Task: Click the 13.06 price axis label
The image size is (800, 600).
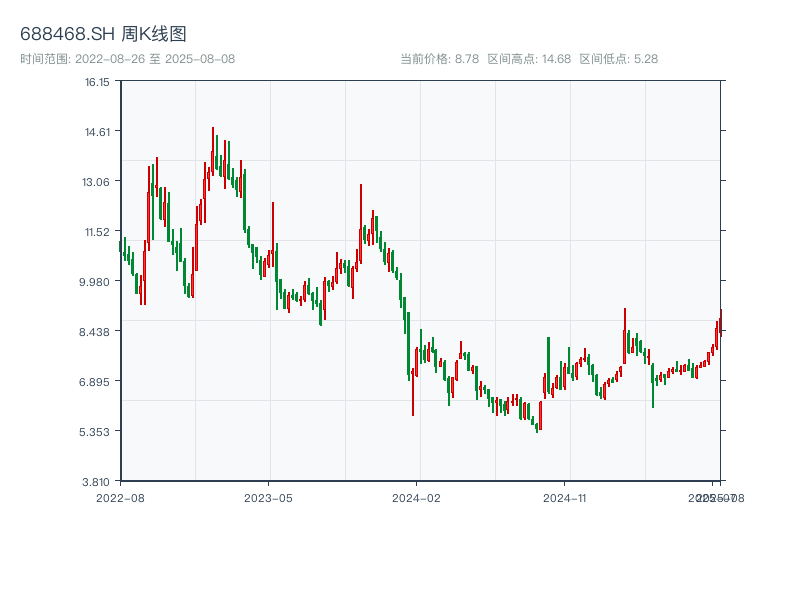Action: pyautogui.click(x=97, y=182)
